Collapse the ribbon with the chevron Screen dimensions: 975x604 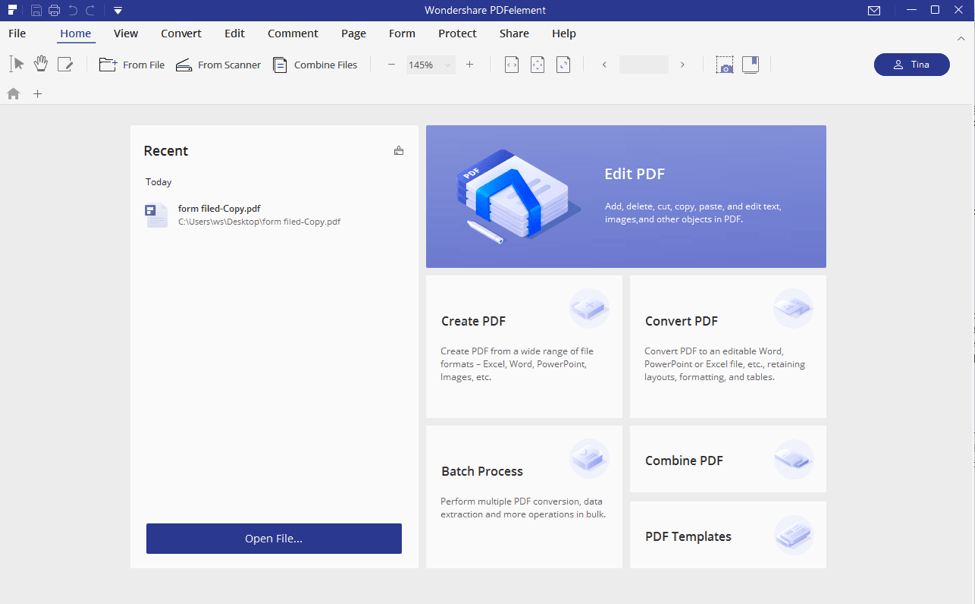click(x=961, y=39)
